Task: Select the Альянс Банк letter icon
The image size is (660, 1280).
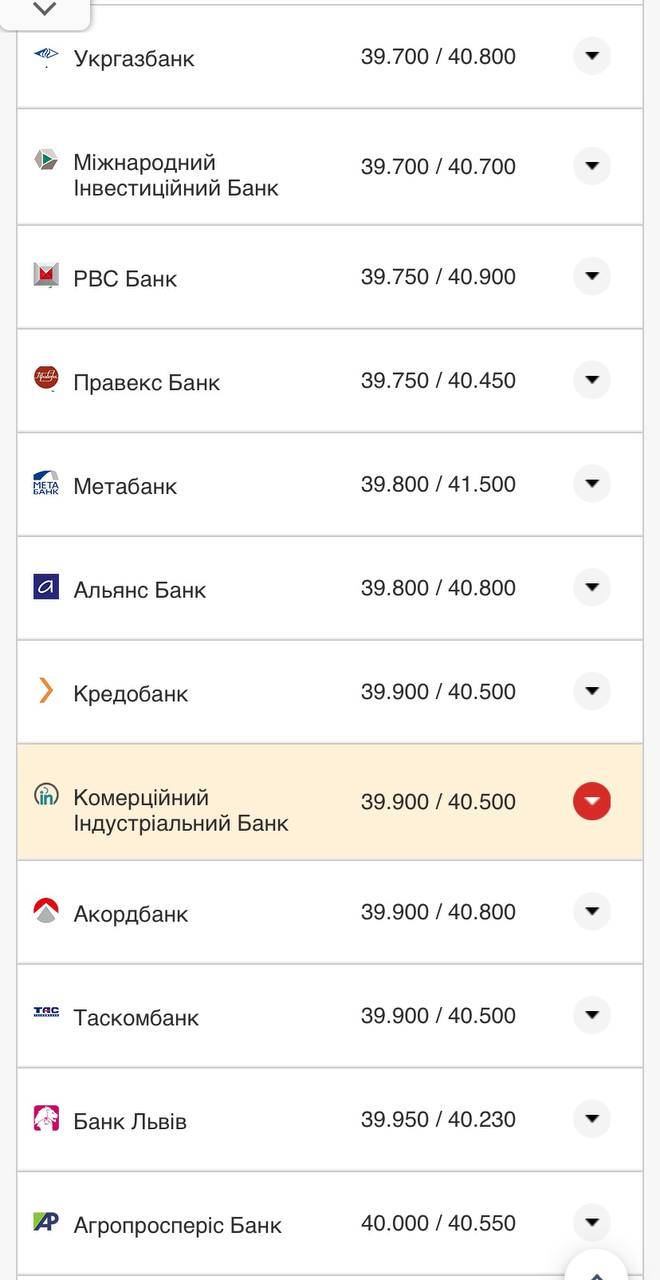Action: pyautogui.click(x=44, y=588)
